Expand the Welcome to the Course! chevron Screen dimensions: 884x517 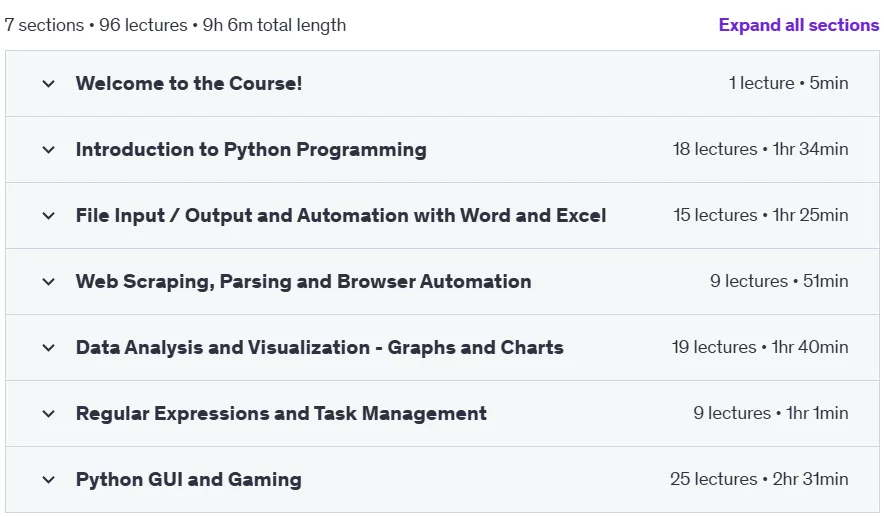pyautogui.click(x=48, y=84)
